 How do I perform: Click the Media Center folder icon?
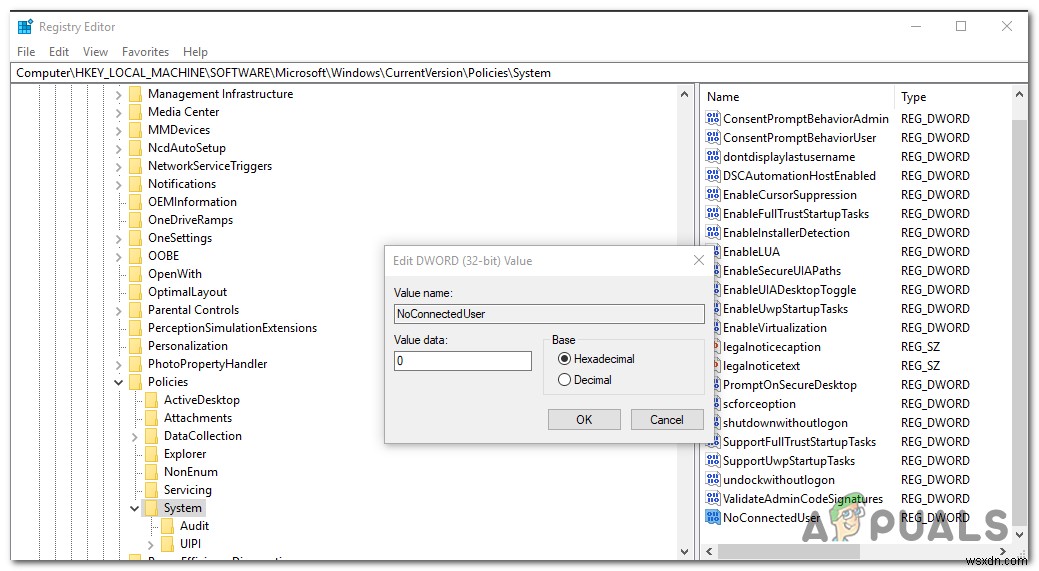(x=136, y=112)
